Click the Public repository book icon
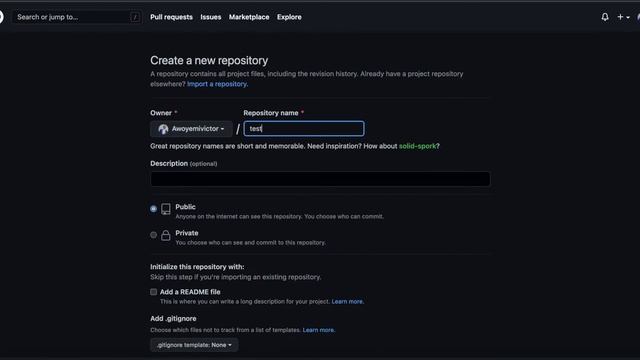Image resolution: width=640 pixels, height=360 pixels. pos(166,209)
